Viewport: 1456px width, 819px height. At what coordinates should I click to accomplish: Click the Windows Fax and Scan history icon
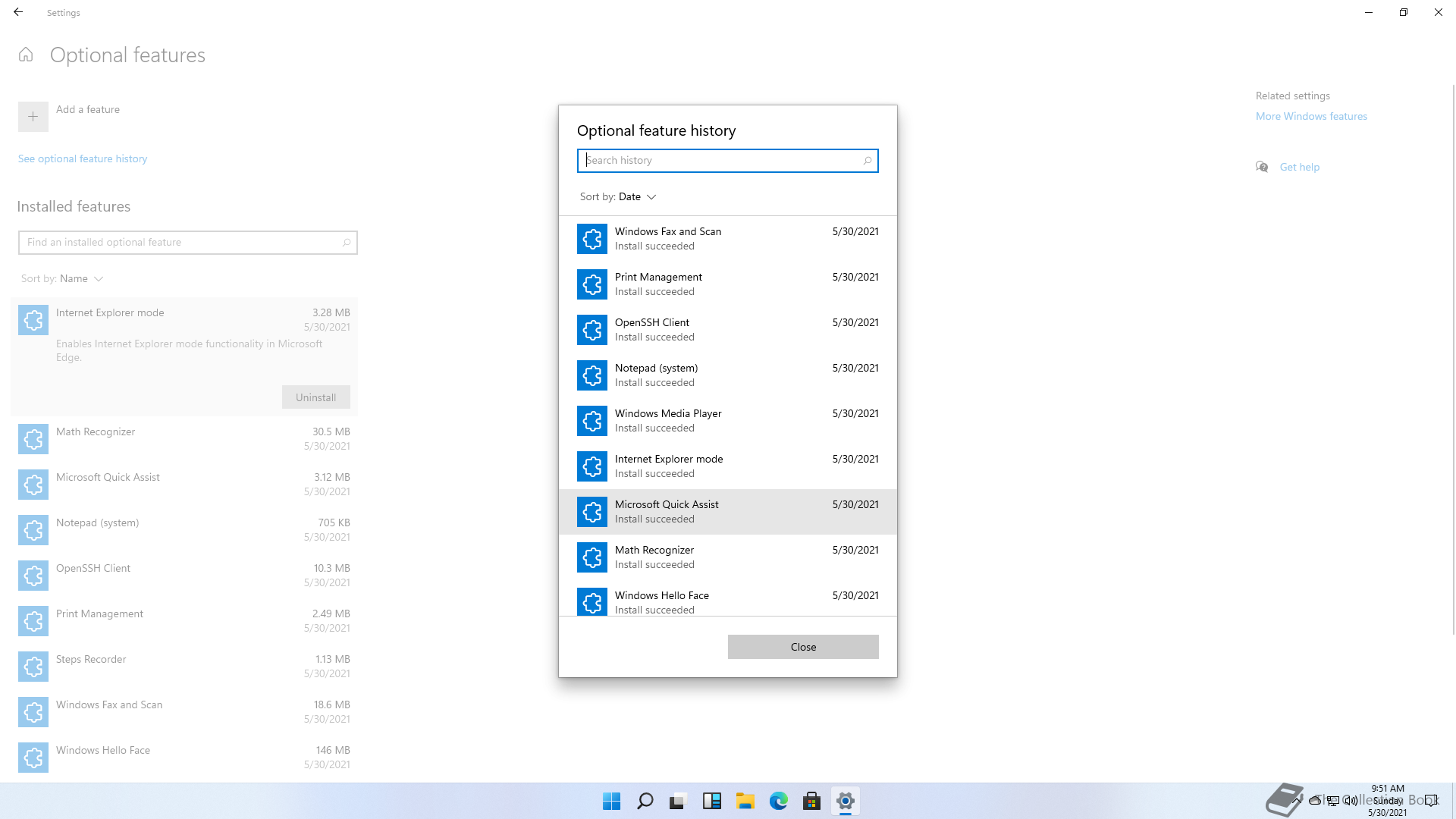(x=591, y=239)
